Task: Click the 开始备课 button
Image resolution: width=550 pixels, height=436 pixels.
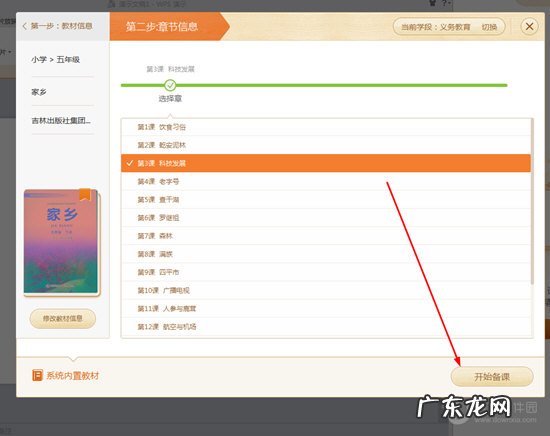Action: point(492,377)
